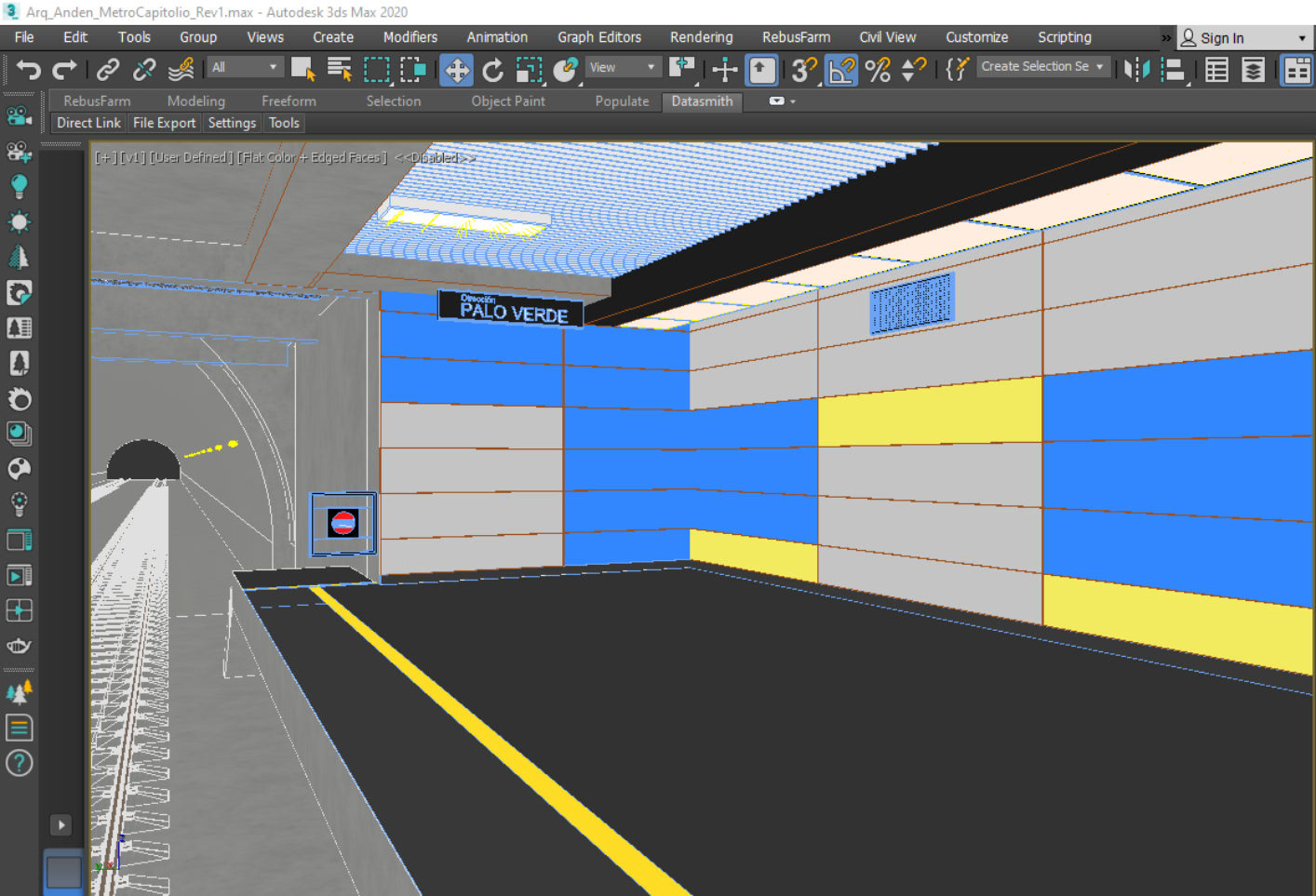
Task: Toggle Window/Crossing selection mode
Action: [412, 70]
